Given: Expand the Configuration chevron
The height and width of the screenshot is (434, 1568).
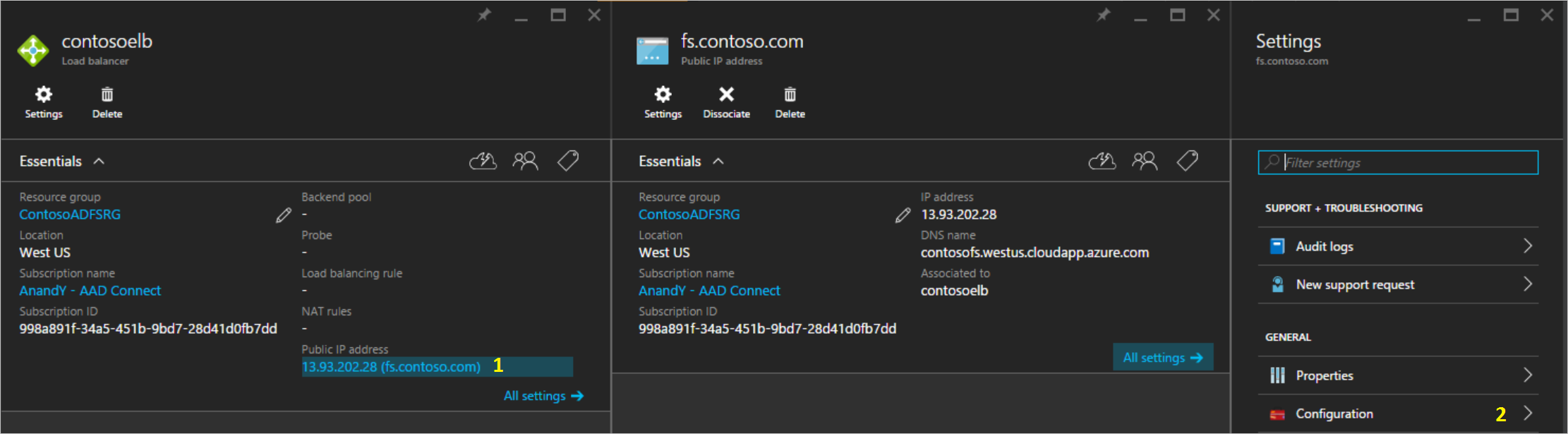Looking at the screenshot, I should (1528, 413).
